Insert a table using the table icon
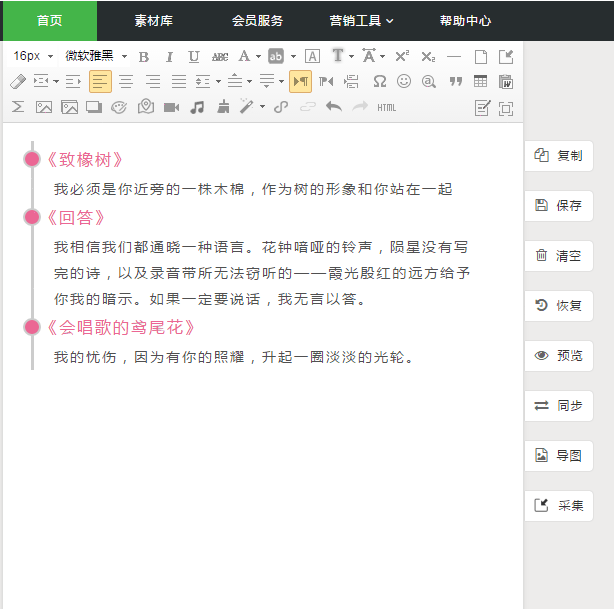Image resolution: width=614 pixels, height=609 pixels. [x=480, y=82]
